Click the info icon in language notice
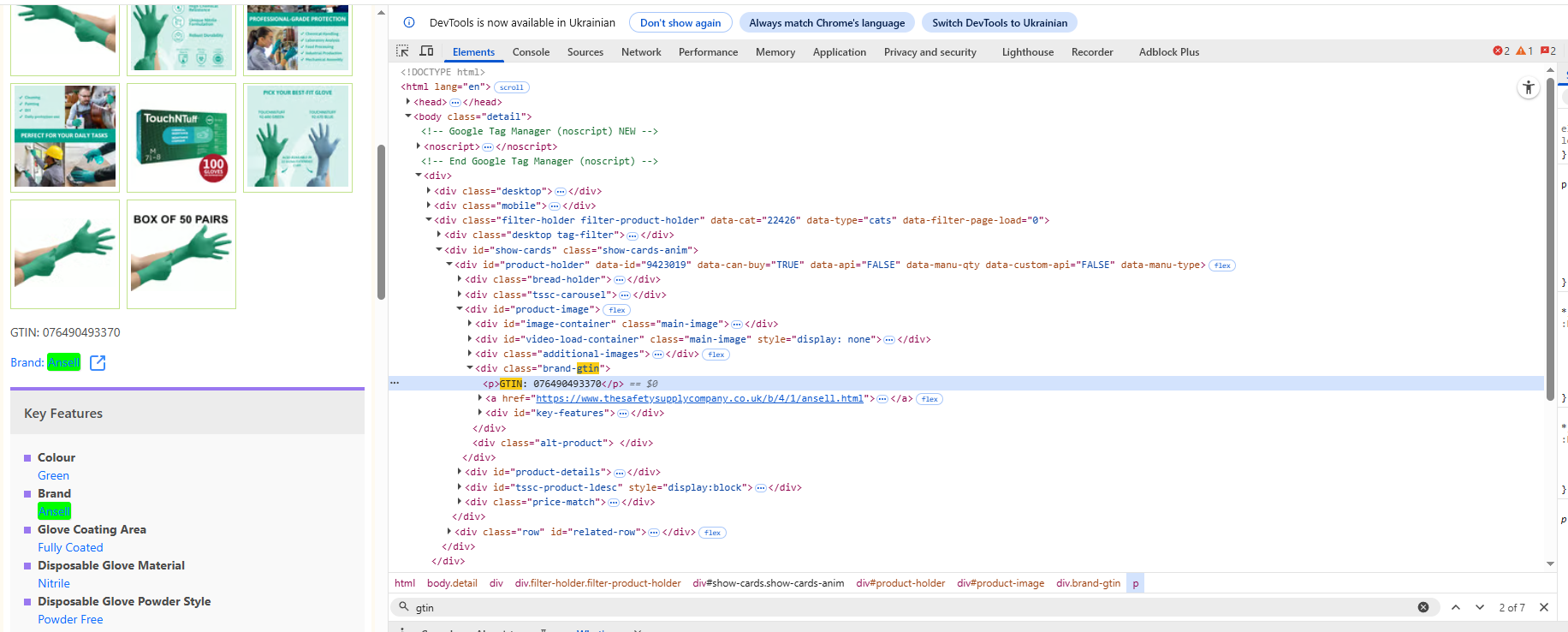This screenshot has height=632, width=1568. point(409,22)
